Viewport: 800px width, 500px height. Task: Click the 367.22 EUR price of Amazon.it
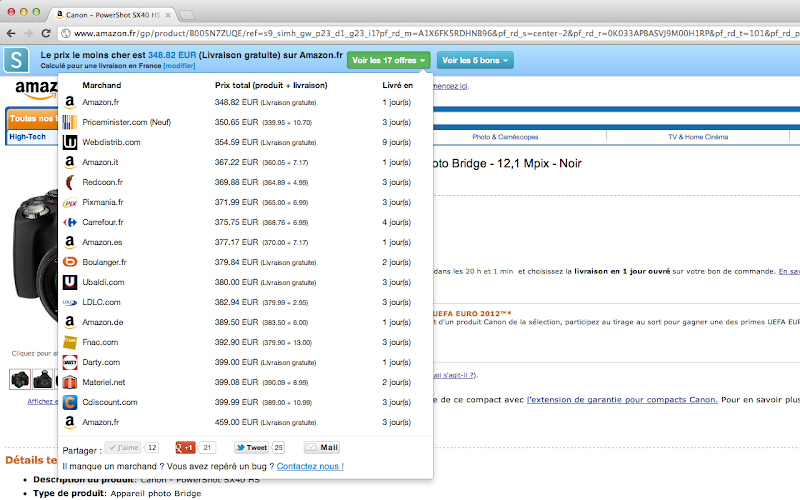click(236, 162)
